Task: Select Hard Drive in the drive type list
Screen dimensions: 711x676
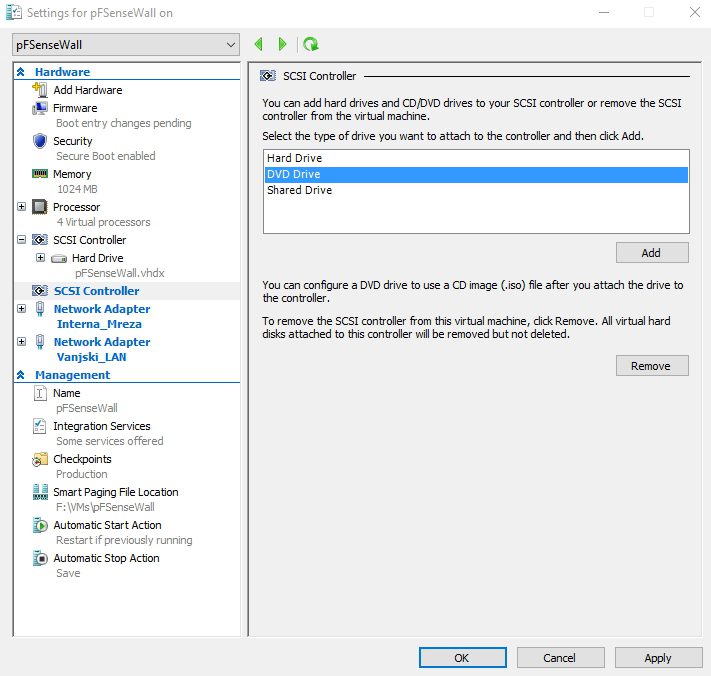Action: [x=294, y=158]
